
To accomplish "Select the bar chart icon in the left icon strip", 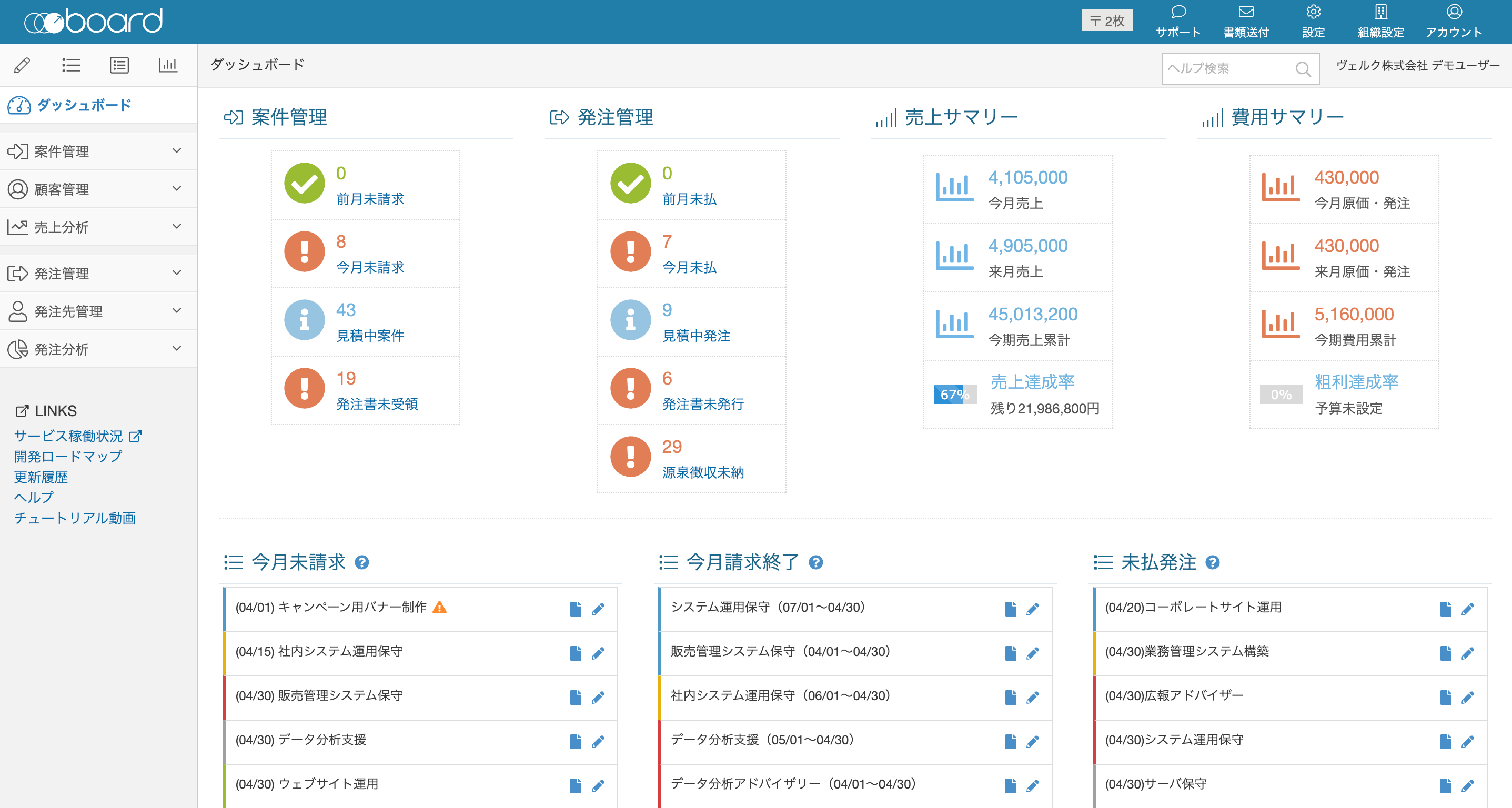I will click(x=168, y=65).
